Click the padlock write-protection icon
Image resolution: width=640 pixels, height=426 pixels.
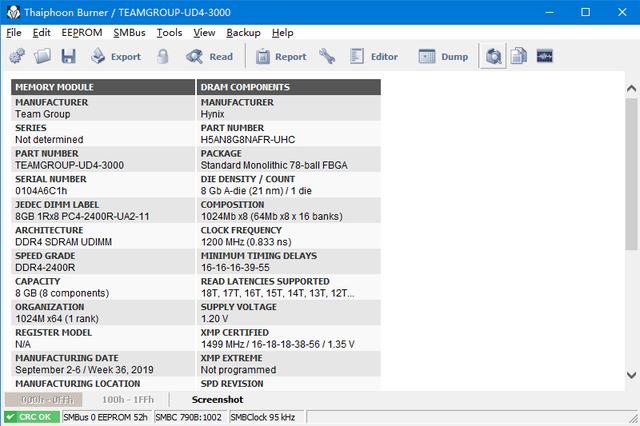[x=162, y=57]
